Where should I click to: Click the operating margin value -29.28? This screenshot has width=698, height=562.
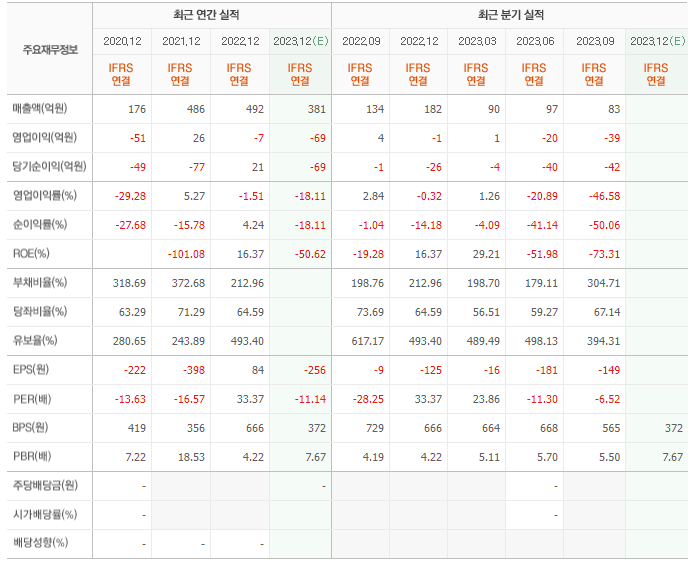pyautogui.click(x=130, y=196)
